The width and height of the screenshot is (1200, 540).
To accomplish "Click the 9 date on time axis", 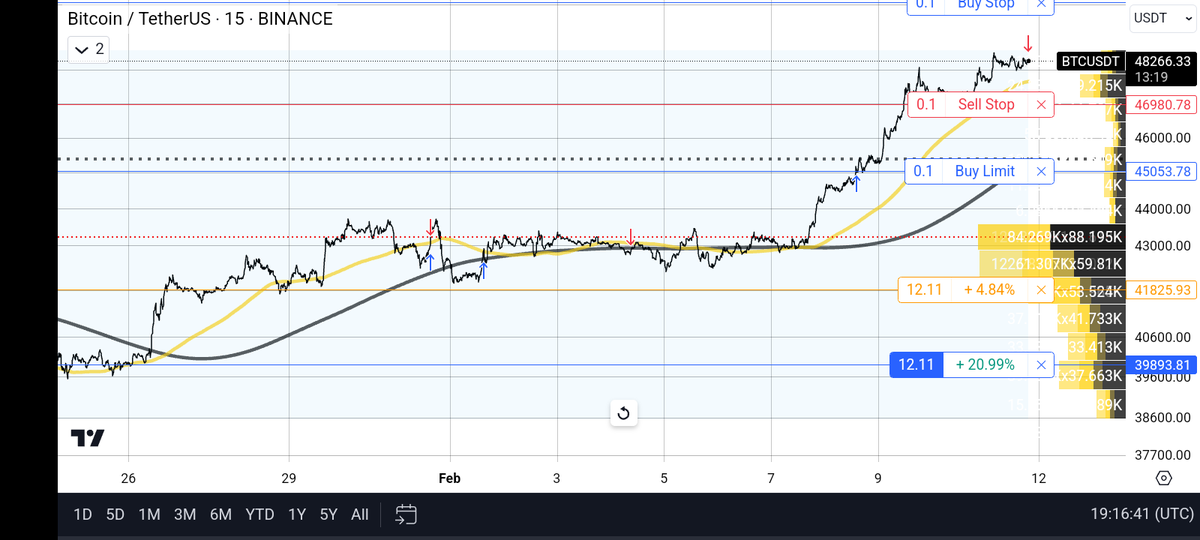I will pos(878,478).
